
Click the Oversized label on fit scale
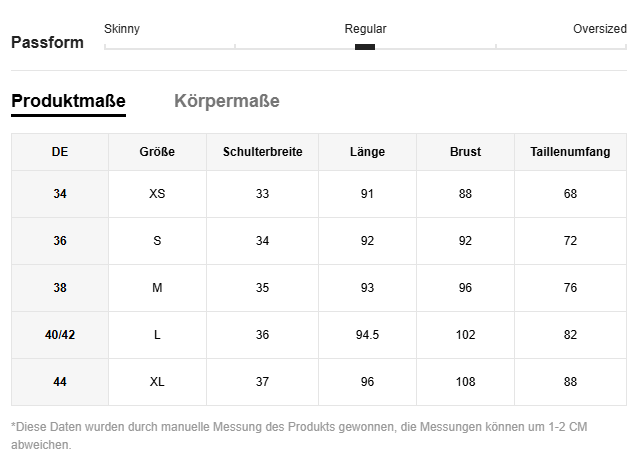pyautogui.click(x=599, y=29)
